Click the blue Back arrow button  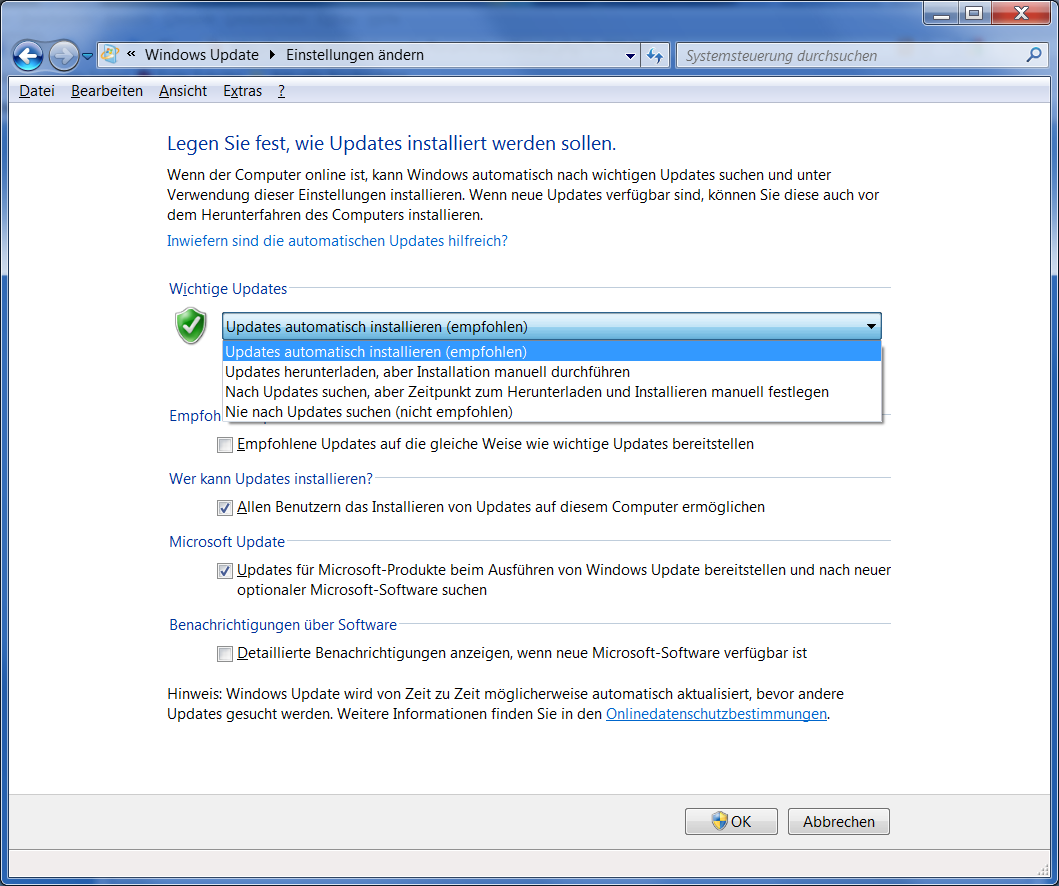coord(28,56)
